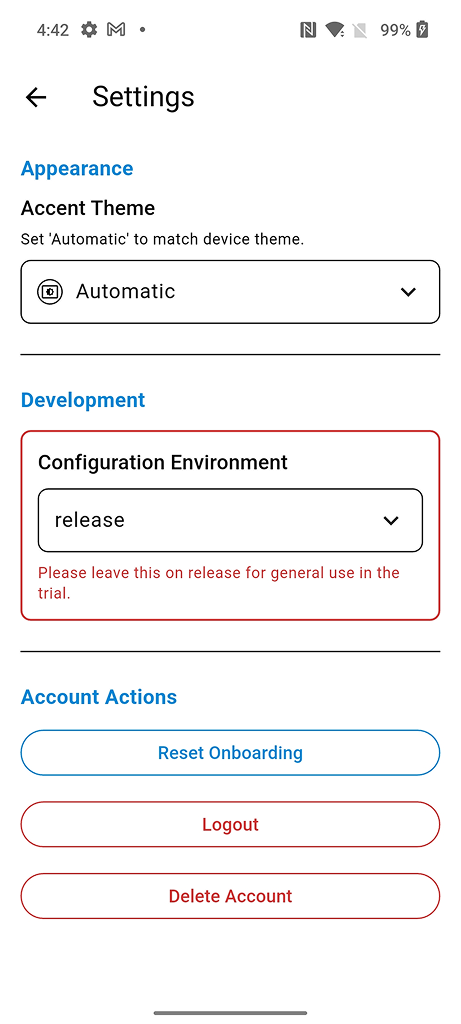Open the Automatic theme dropdown
This screenshot has width=461, height=1024.
(x=230, y=292)
